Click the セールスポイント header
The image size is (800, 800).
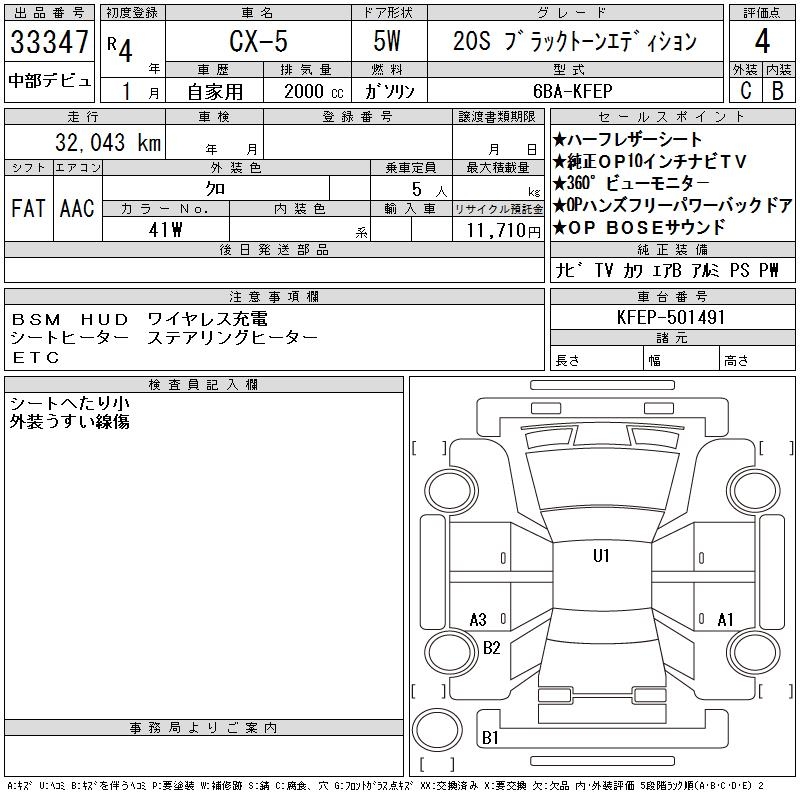tap(672, 117)
